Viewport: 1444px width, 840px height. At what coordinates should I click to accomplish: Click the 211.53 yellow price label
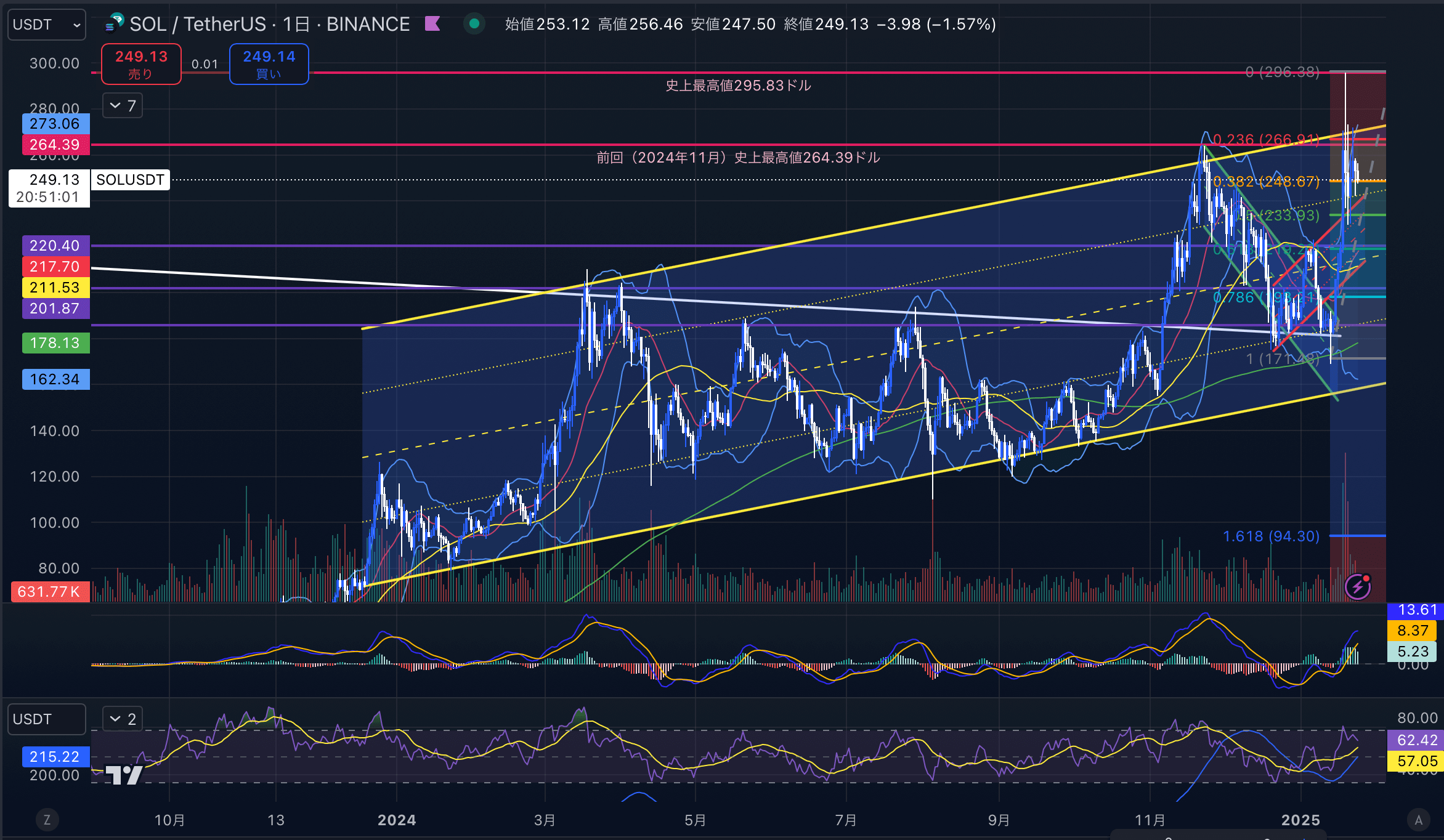55,288
